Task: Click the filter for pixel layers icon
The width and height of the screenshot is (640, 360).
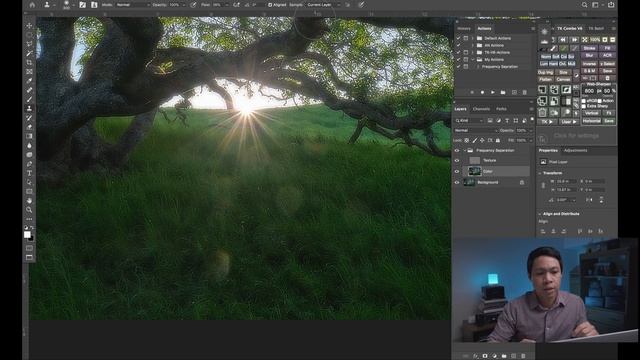Action: point(490,120)
